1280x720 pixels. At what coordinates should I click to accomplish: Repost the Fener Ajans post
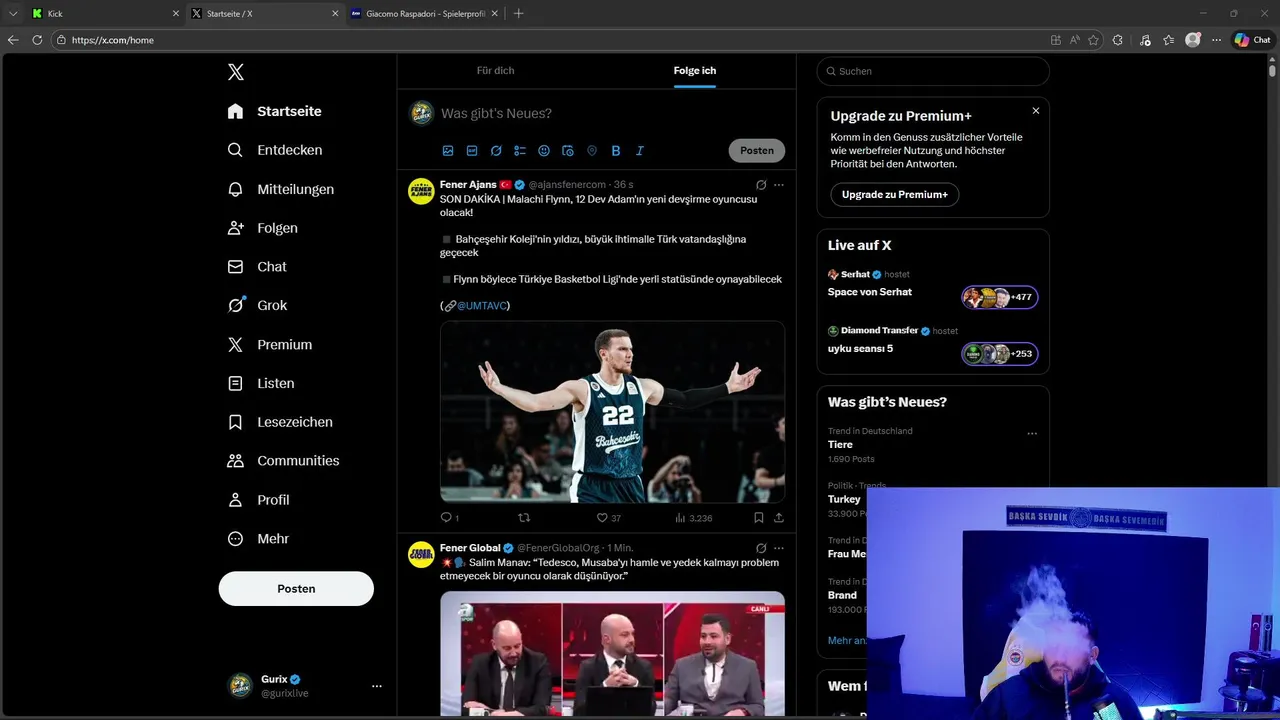click(523, 518)
